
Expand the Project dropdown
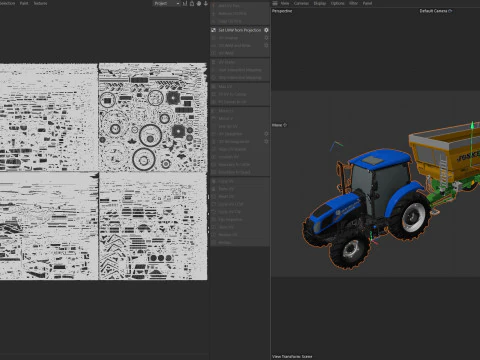[167, 3]
